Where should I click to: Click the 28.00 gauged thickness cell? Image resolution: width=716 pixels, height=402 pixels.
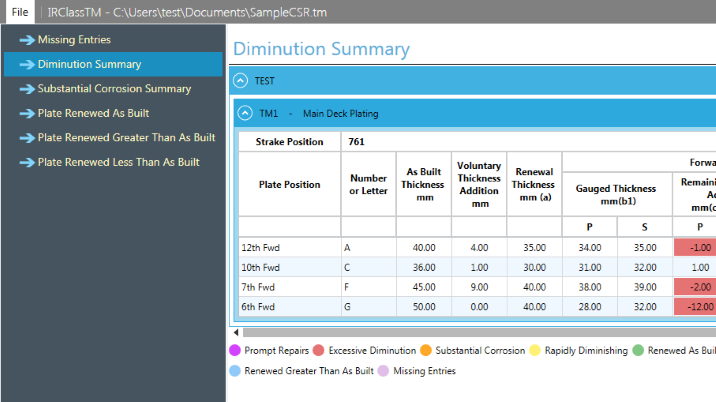click(590, 307)
